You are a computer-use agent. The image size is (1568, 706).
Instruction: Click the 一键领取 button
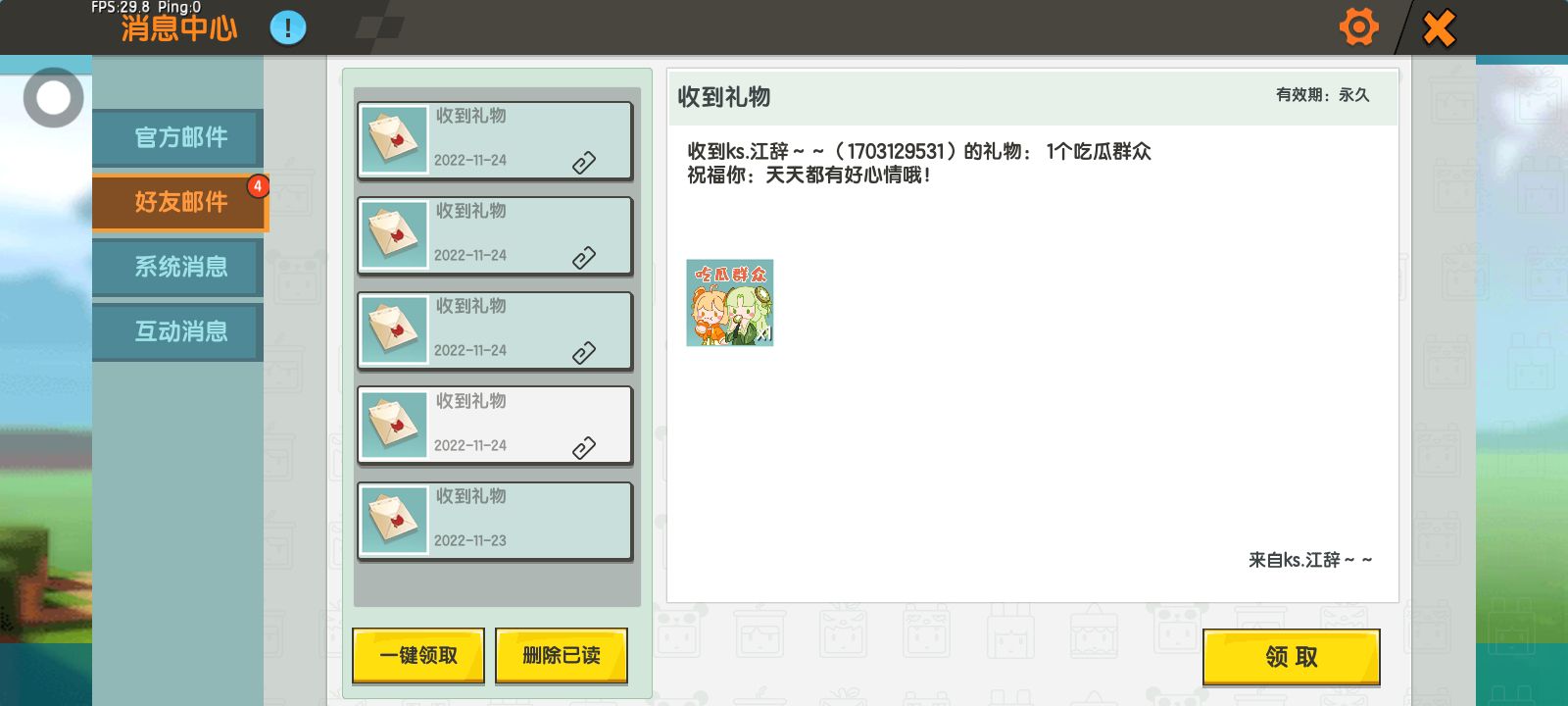click(418, 655)
